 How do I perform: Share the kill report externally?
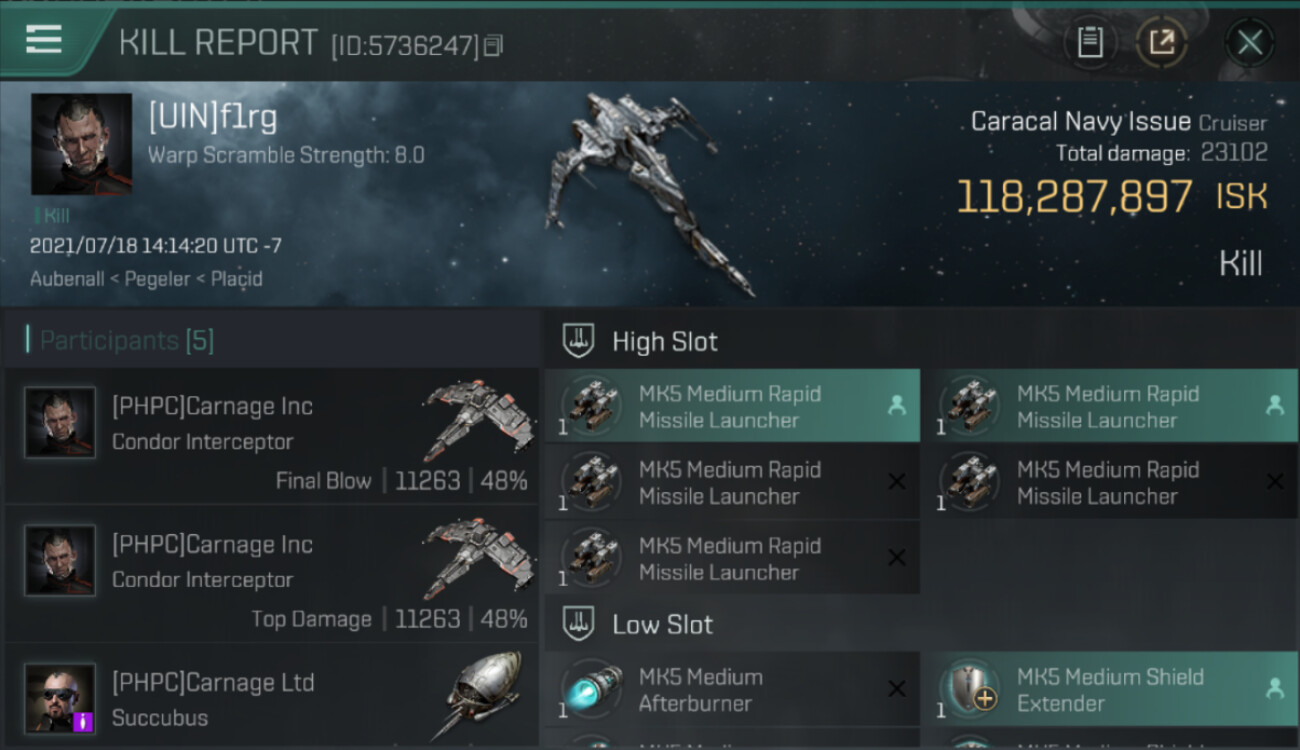click(1161, 42)
